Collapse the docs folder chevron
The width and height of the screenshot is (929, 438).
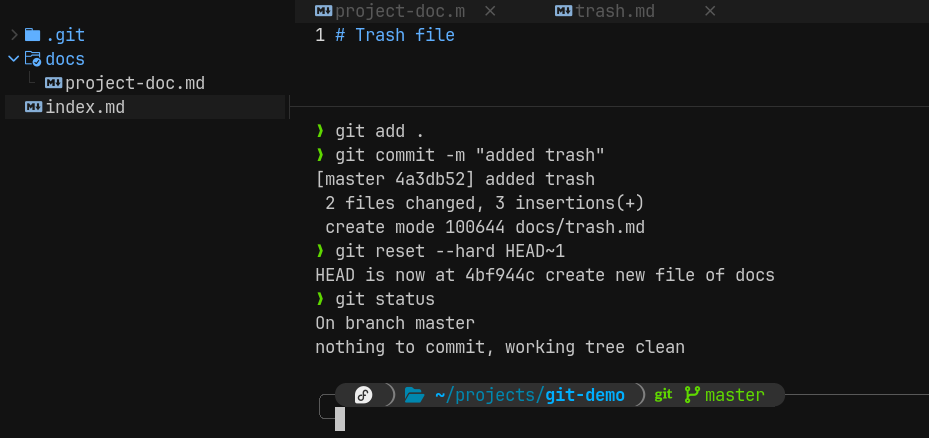tap(14, 59)
